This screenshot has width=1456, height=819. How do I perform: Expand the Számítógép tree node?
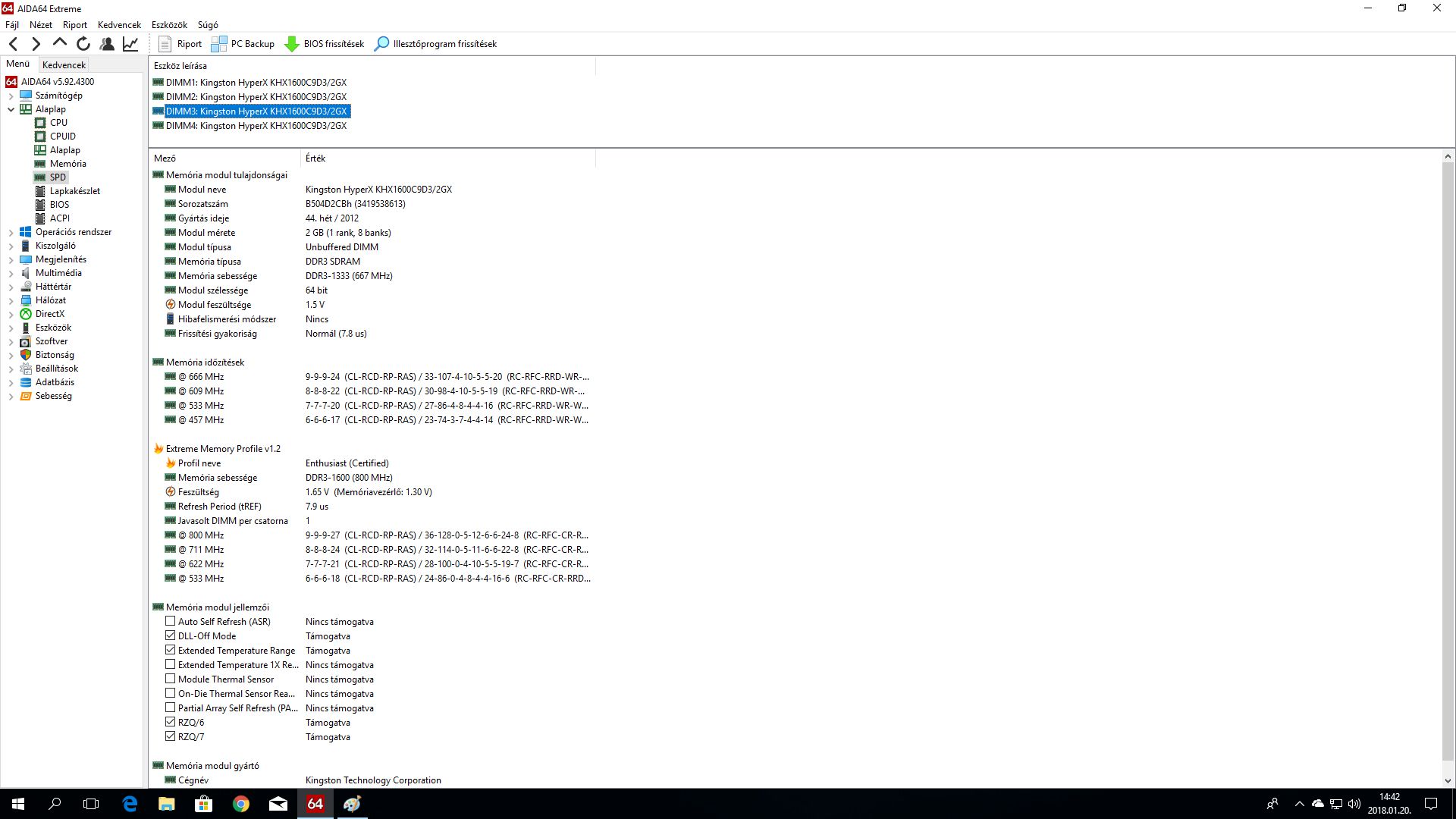click(11, 96)
